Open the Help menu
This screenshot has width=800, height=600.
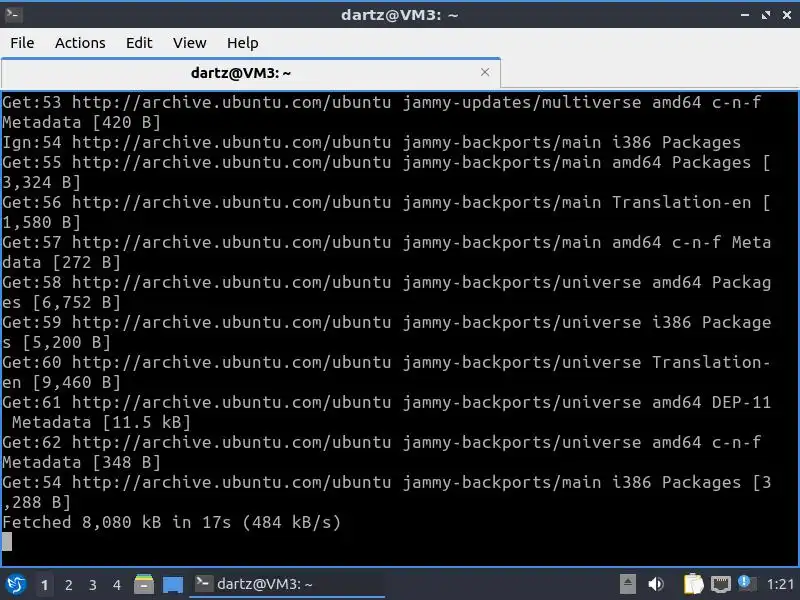[x=242, y=43]
